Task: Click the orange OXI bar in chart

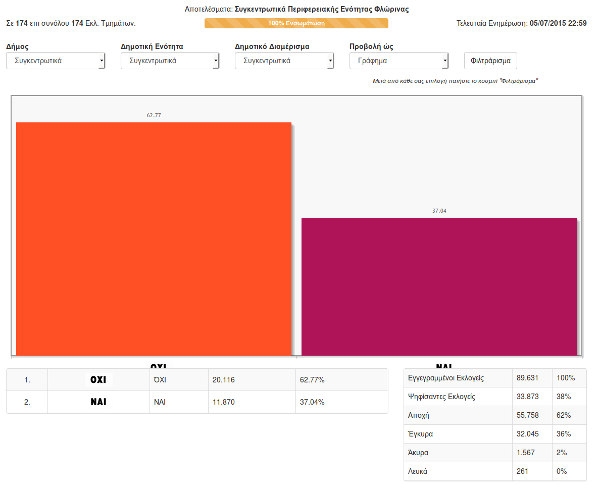Action: tap(153, 238)
